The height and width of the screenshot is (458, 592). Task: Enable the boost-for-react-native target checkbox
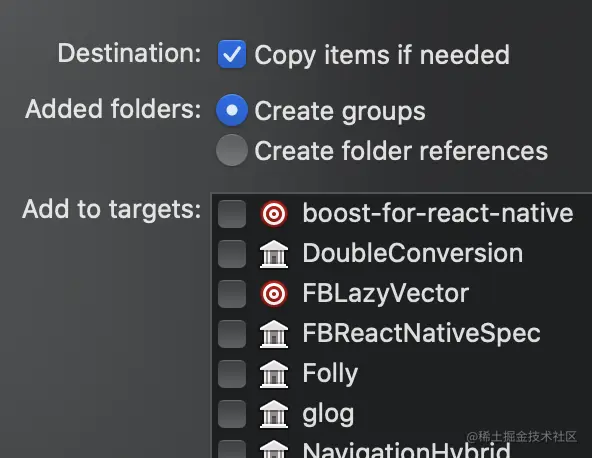(232, 214)
